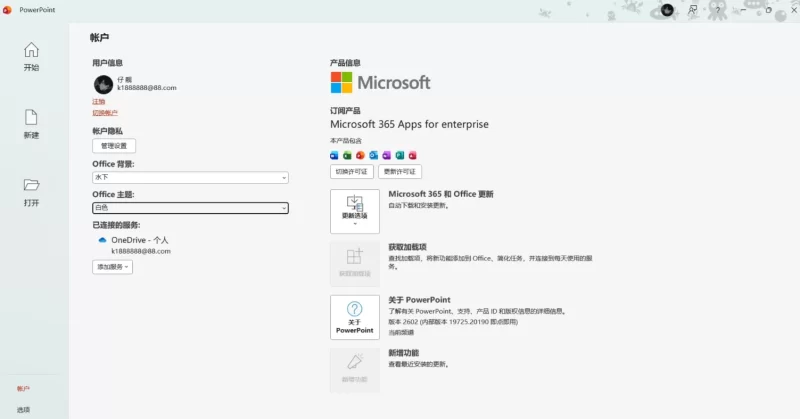Open the 更新选项 update options dropdown
This screenshot has width=800, height=419.
point(355,211)
